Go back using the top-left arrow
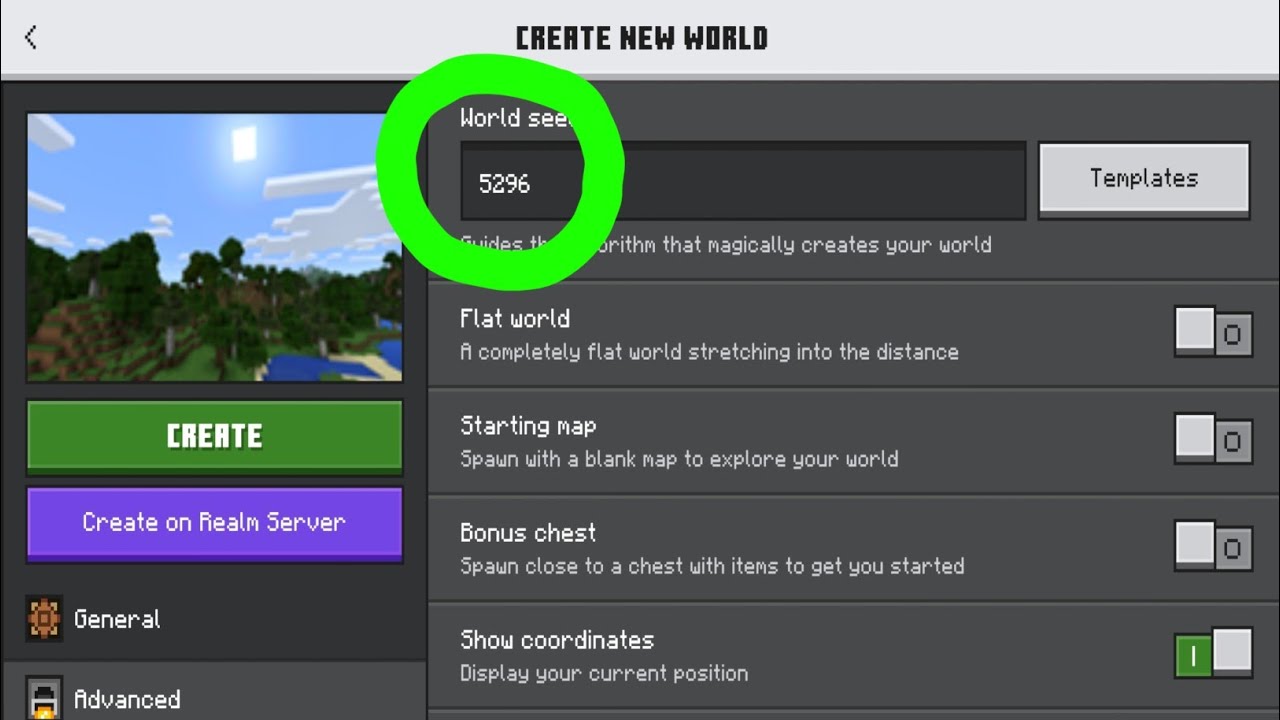Viewport: 1280px width, 720px height. pyautogui.click(x=31, y=38)
